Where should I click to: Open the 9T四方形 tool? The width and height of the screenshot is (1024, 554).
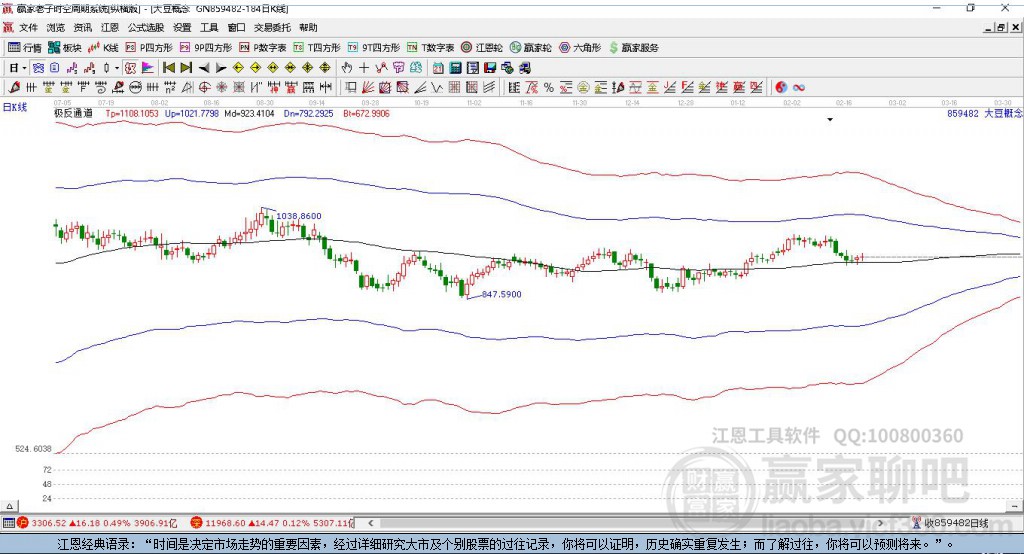[374, 48]
